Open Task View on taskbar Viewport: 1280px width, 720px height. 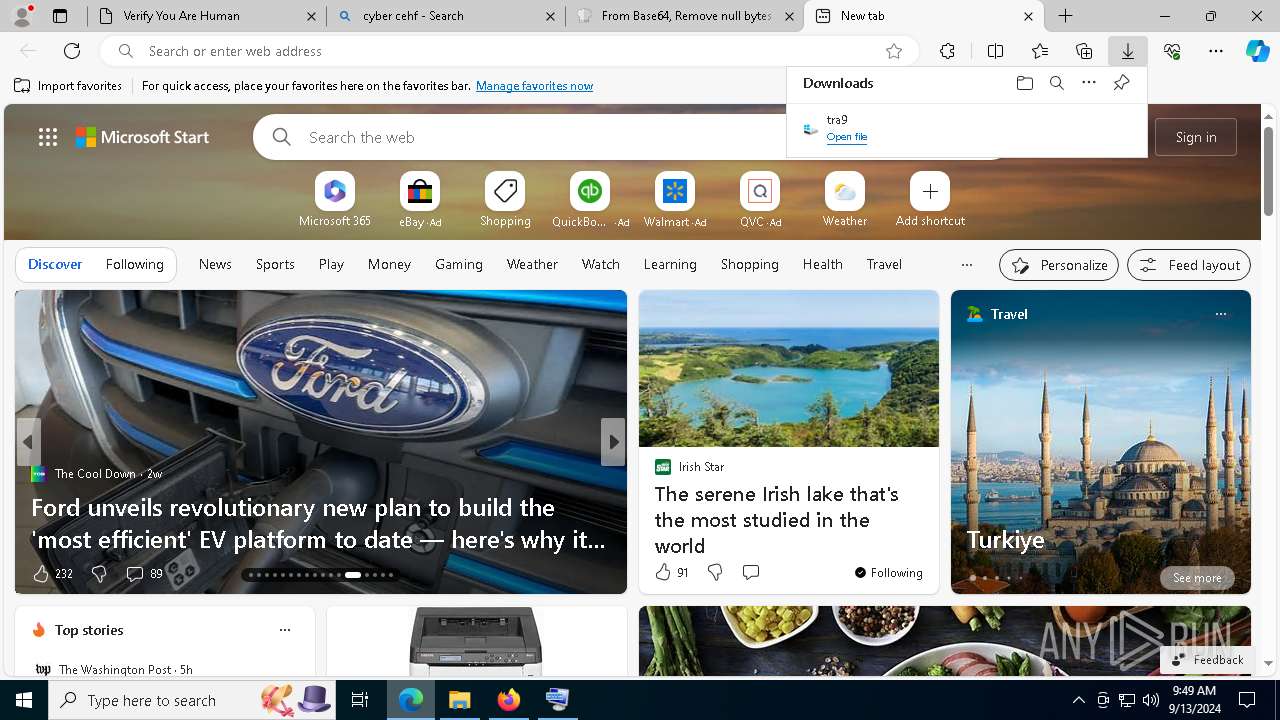pos(360,700)
